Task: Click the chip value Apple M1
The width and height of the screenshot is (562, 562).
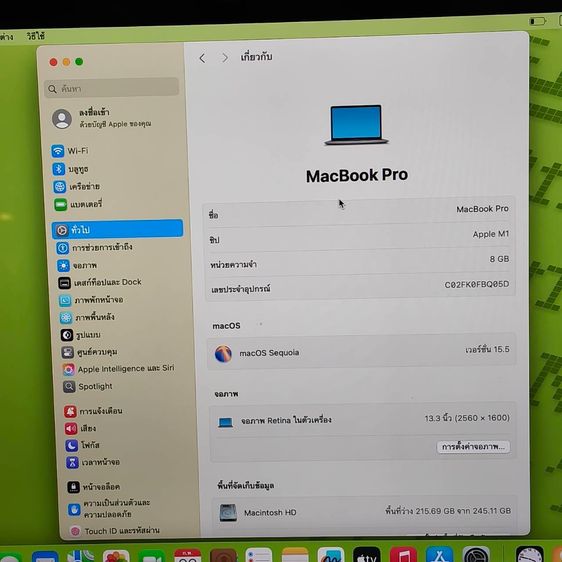Action: pos(491,234)
